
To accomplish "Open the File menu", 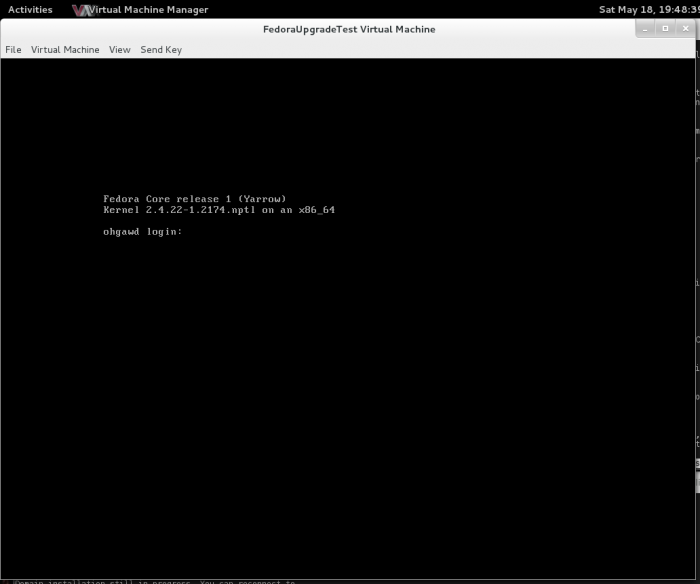I will click(x=13, y=50).
